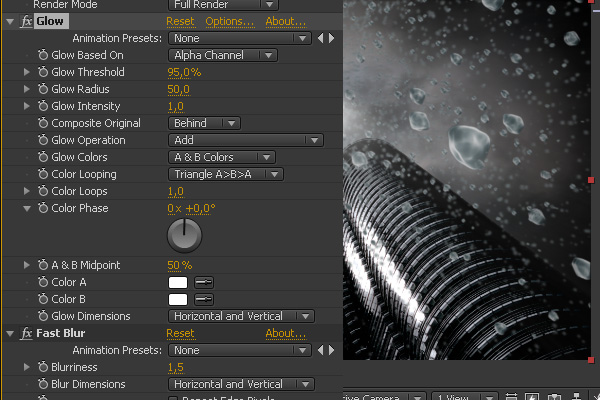Click the Color Looping stopwatch
This screenshot has height=400, width=600.
(43, 174)
